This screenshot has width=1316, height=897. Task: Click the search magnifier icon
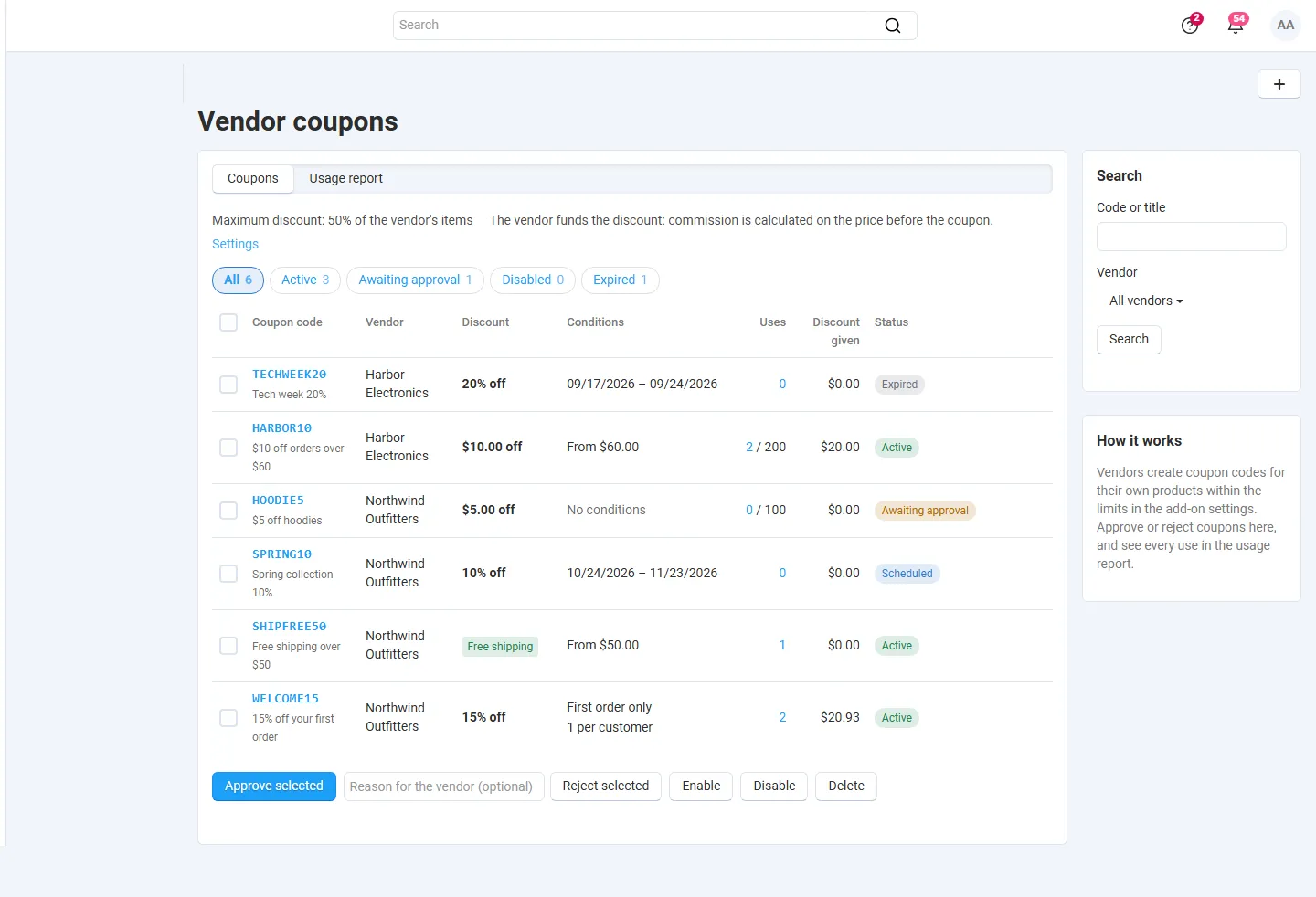[x=893, y=26]
